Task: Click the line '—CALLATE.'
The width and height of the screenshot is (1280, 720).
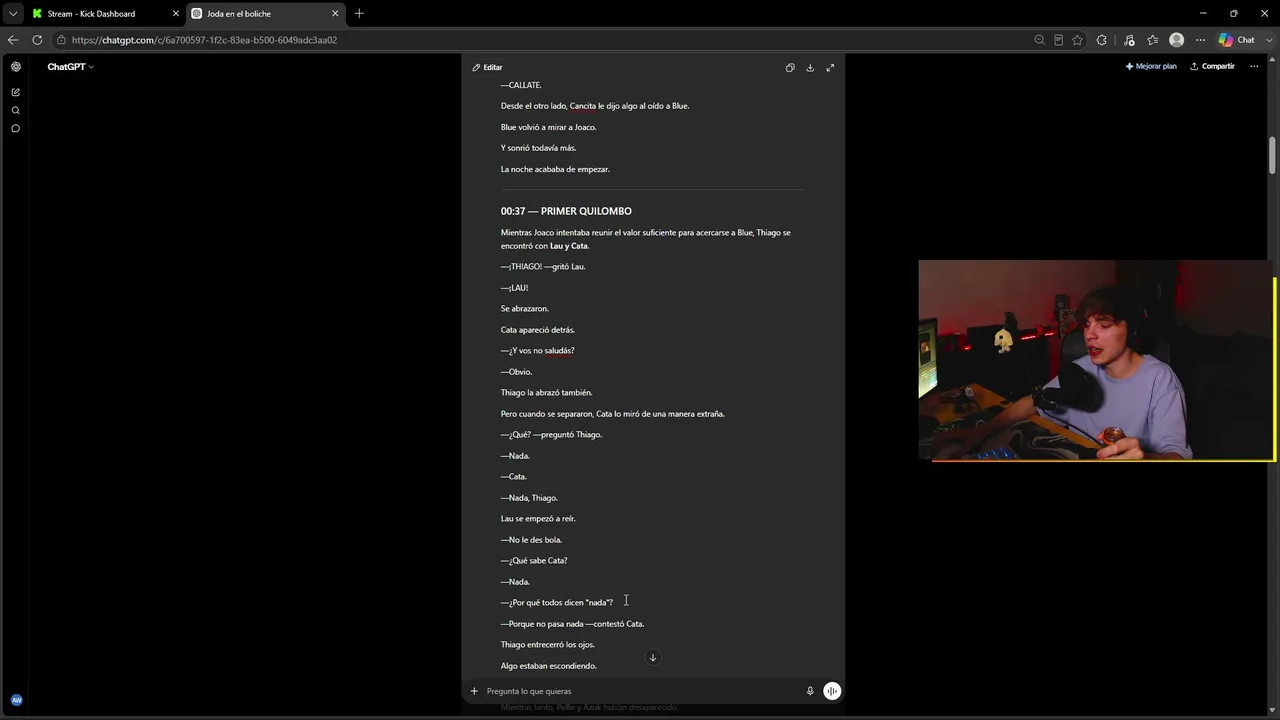Action: pyautogui.click(x=521, y=85)
